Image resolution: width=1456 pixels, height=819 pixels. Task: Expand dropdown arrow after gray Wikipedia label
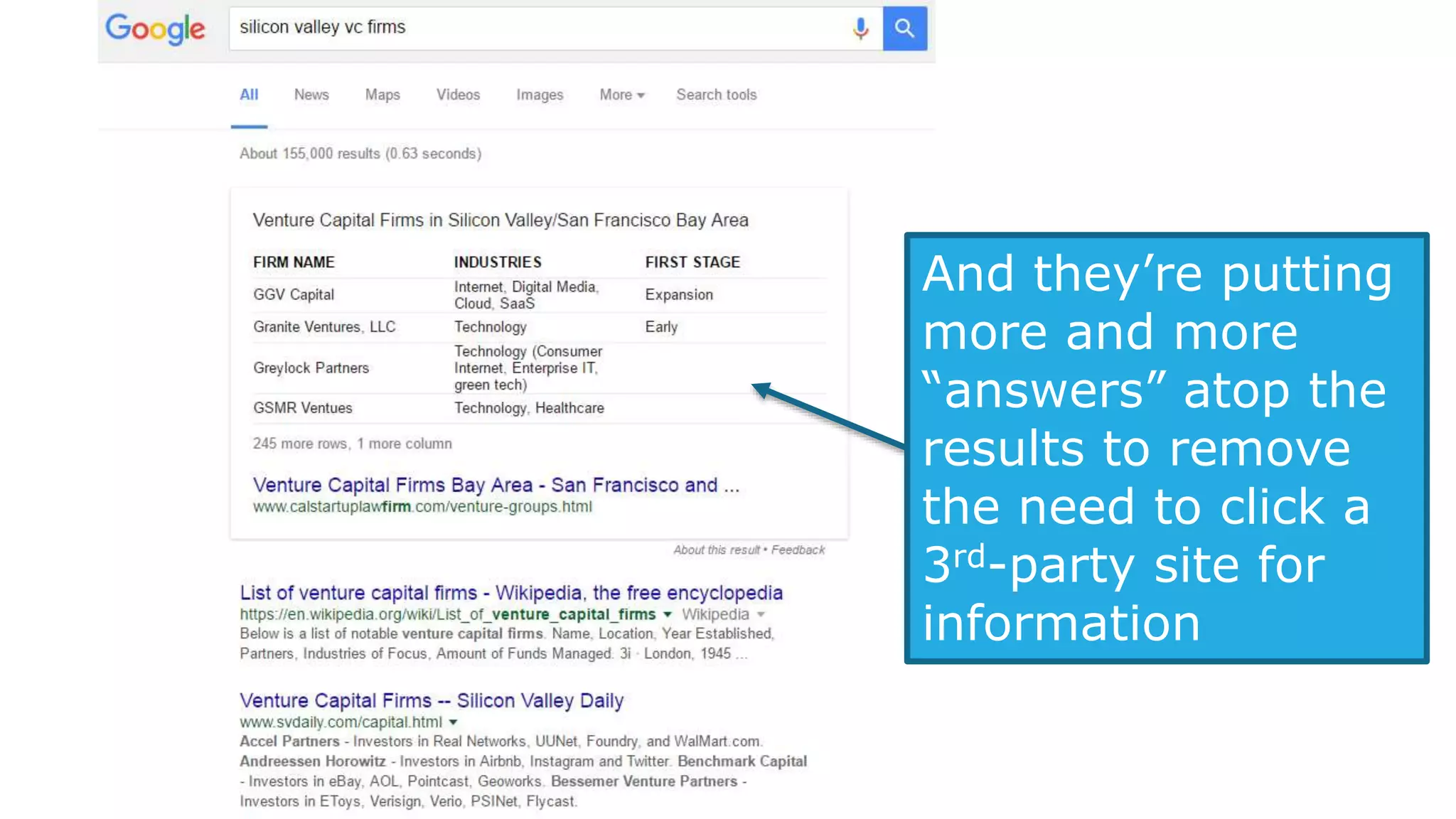click(x=761, y=614)
